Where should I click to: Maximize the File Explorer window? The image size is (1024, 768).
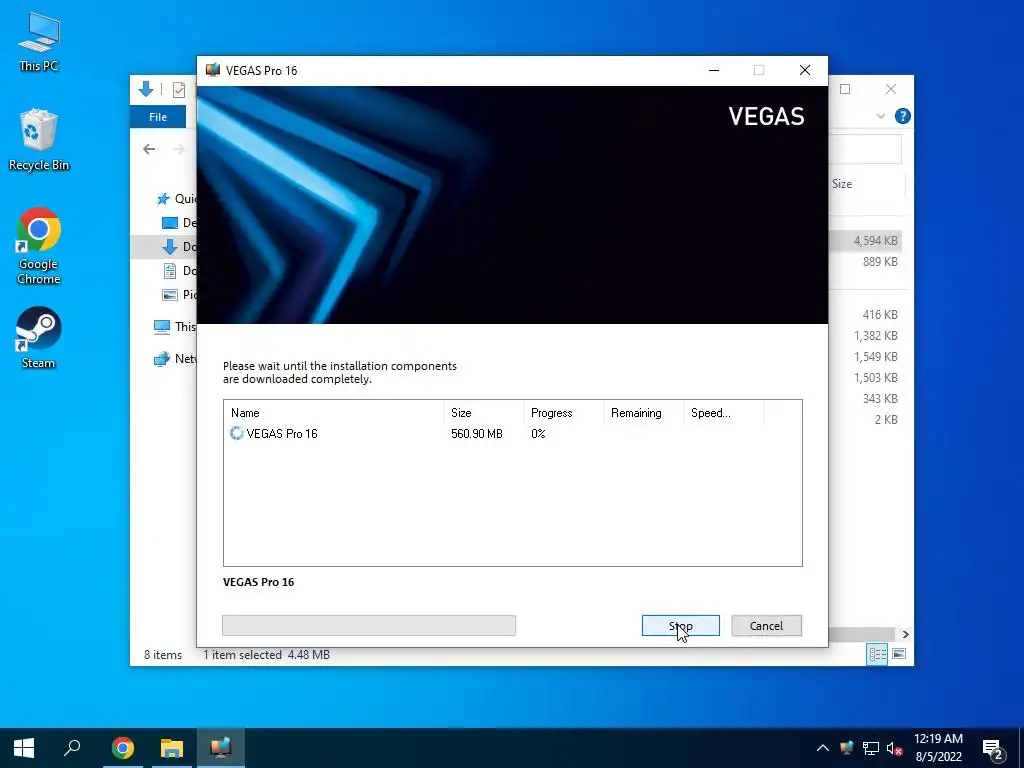point(845,89)
